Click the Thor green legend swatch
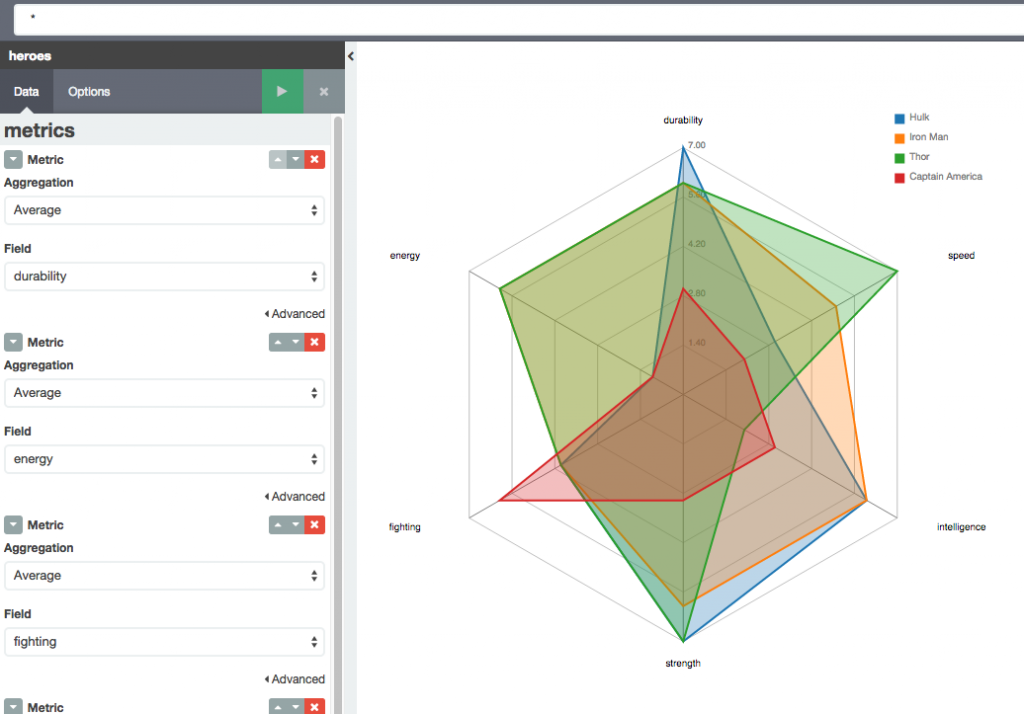The width and height of the screenshot is (1024, 714). click(x=899, y=157)
